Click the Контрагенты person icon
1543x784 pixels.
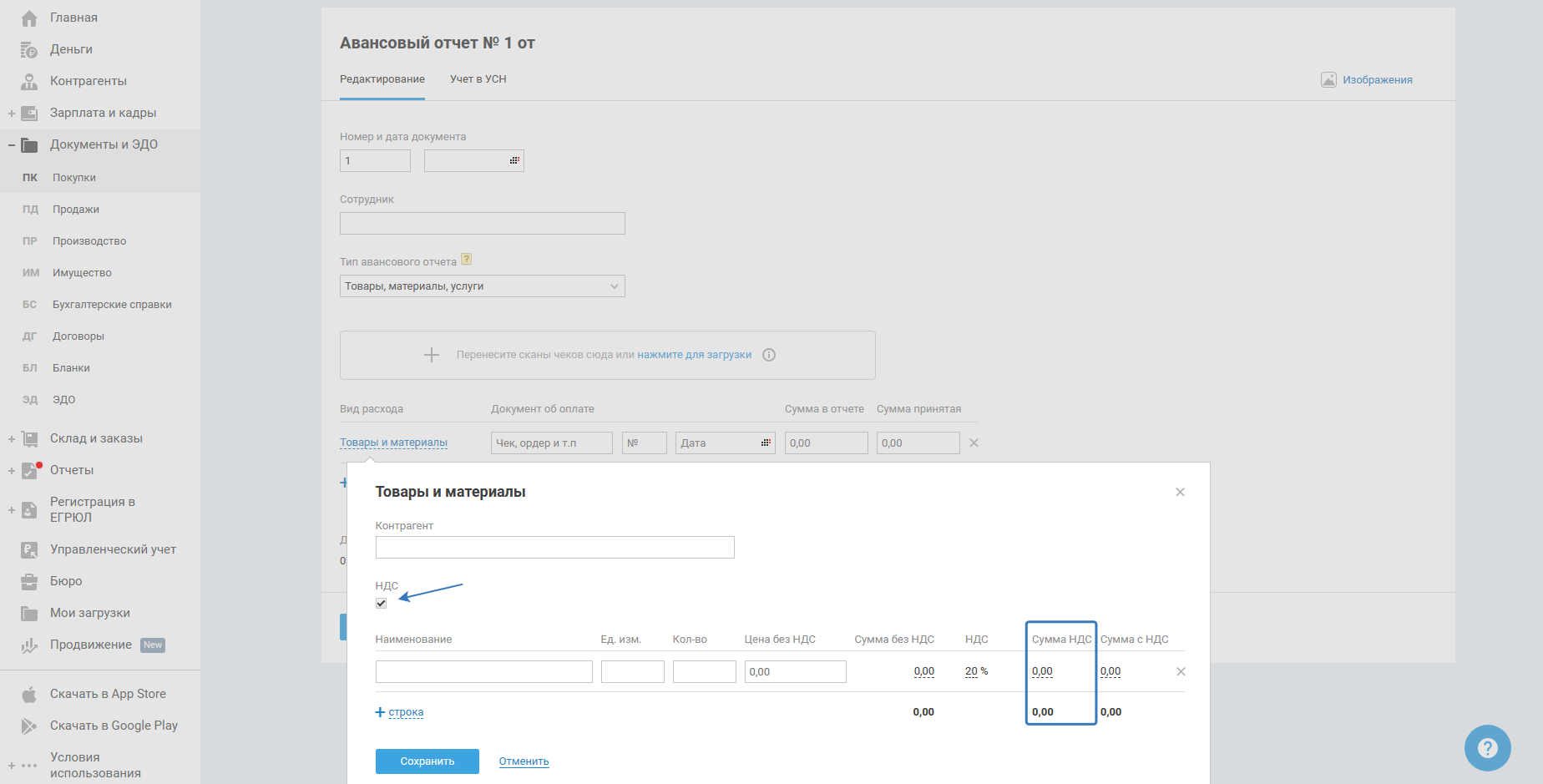click(x=29, y=81)
